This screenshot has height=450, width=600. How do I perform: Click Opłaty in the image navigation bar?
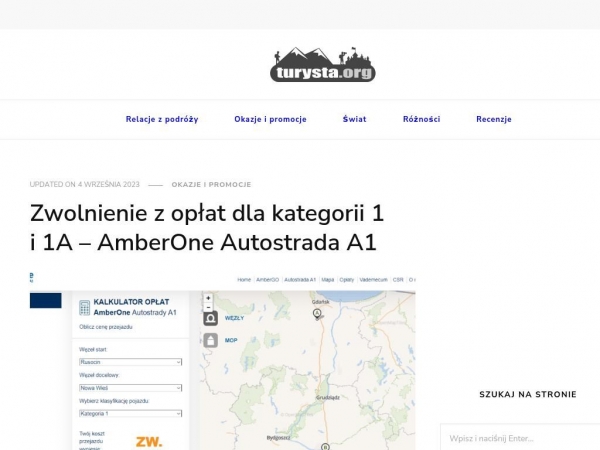click(347, 280)
